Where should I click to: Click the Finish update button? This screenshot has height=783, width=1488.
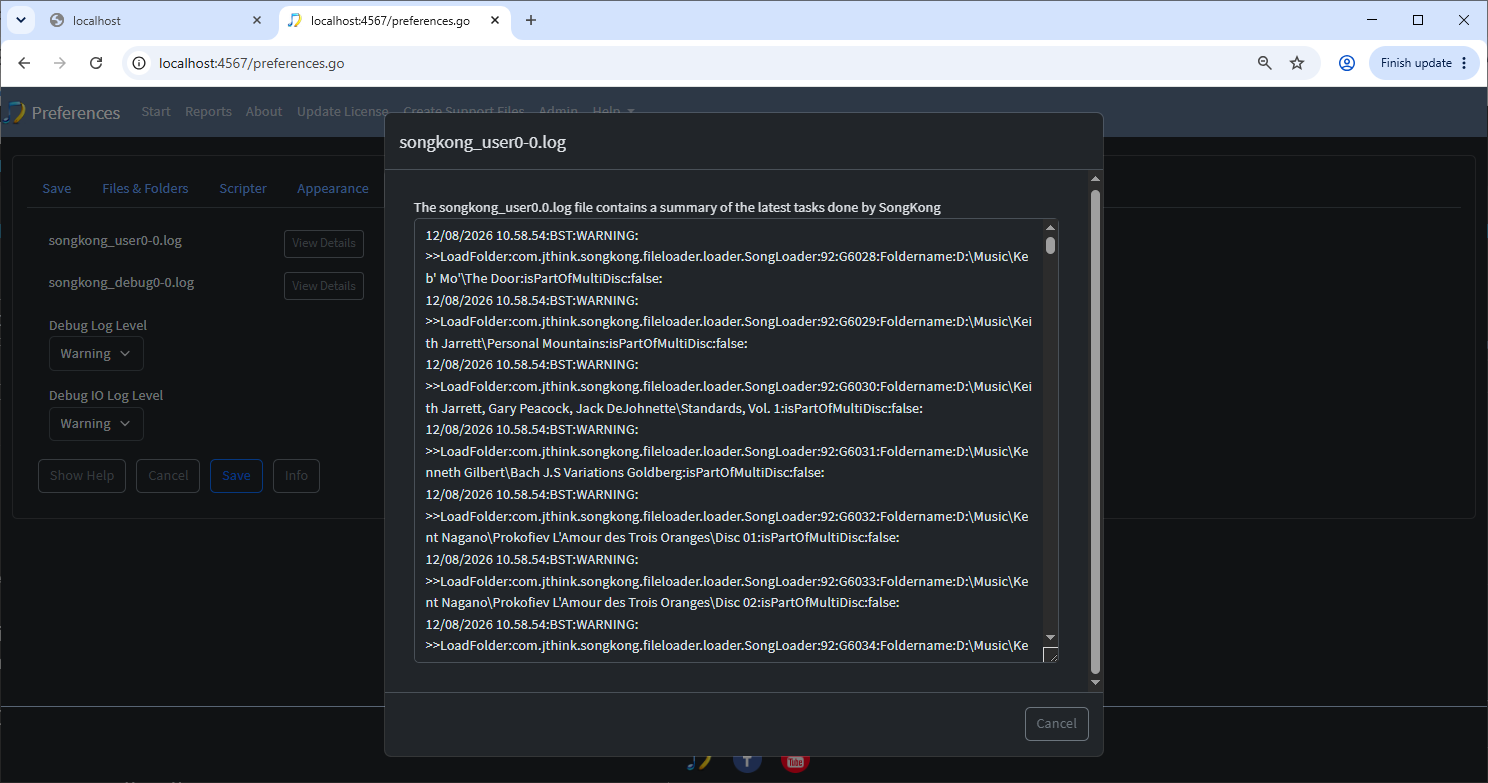pos(1424,63)
